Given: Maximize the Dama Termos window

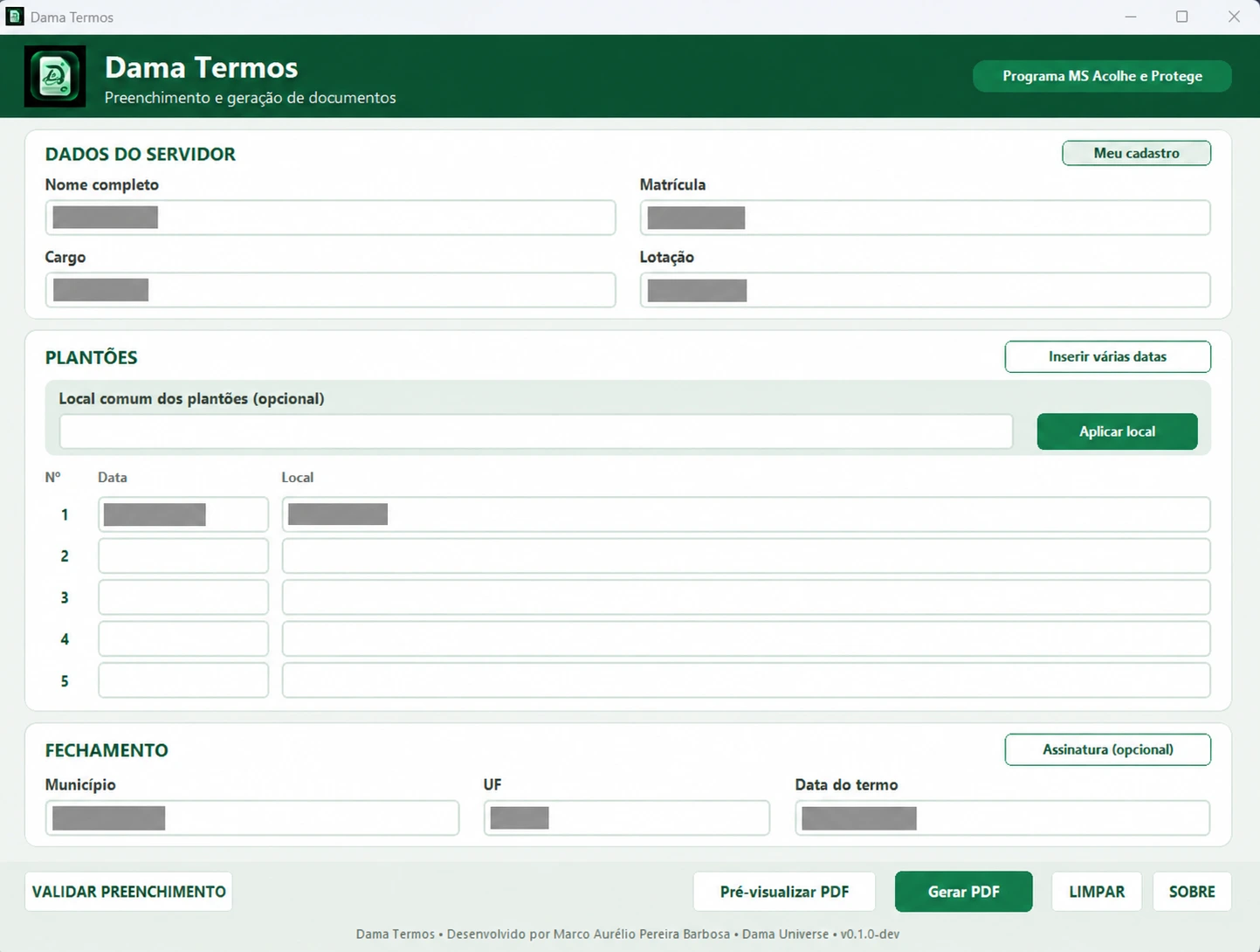Looking at the screenshot, I should coord(1182,17).
